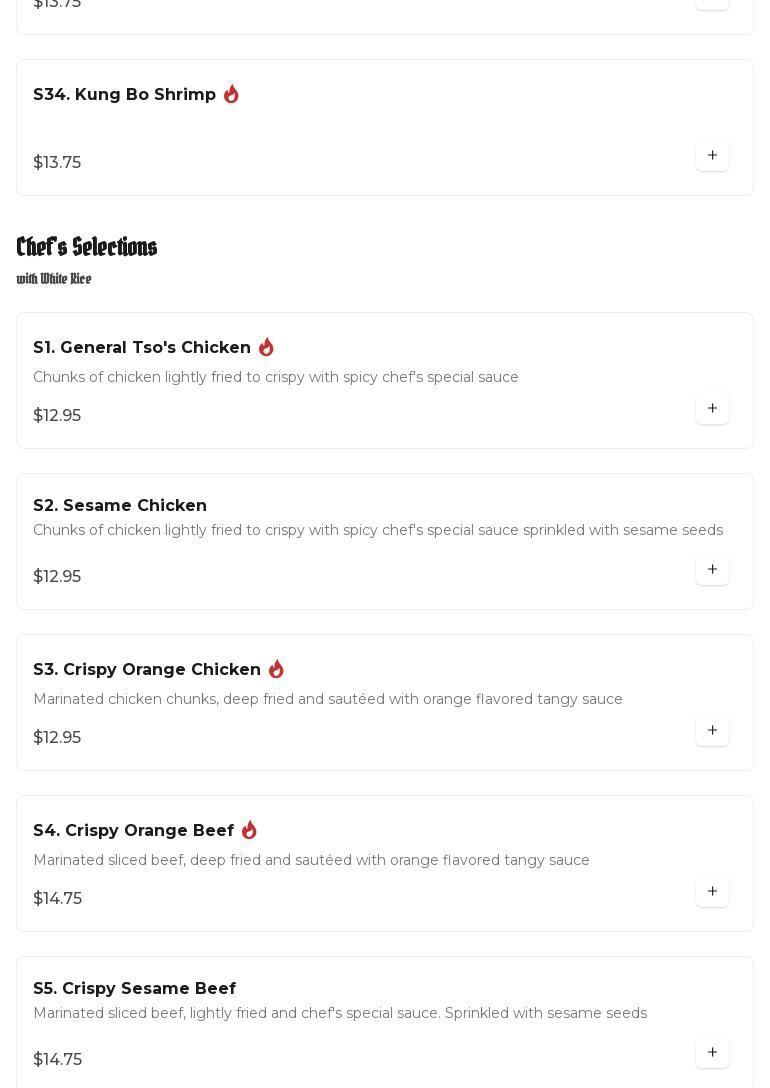
Task: Select S4. Crispy Orange Beef title
Action: (x=133, y=830)
